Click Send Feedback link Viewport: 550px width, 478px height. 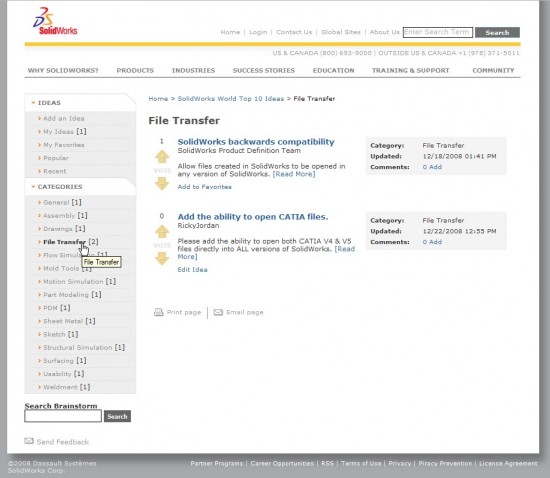coord(62,442)
